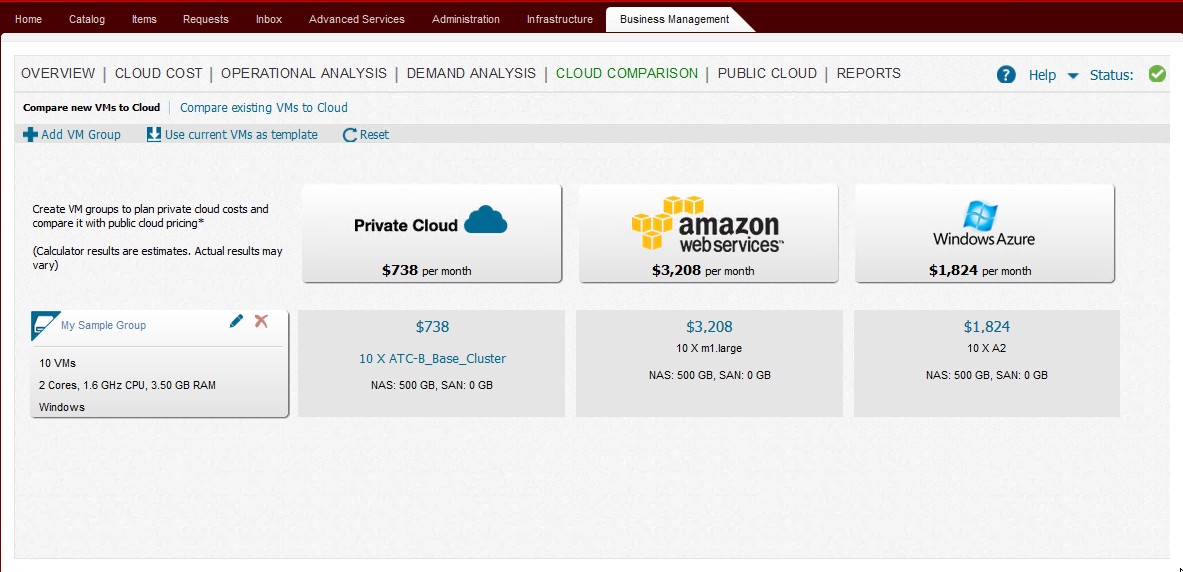Delete My Sample Group with red X
This screenshot has height=572, width=1183.
pos(261,321)
